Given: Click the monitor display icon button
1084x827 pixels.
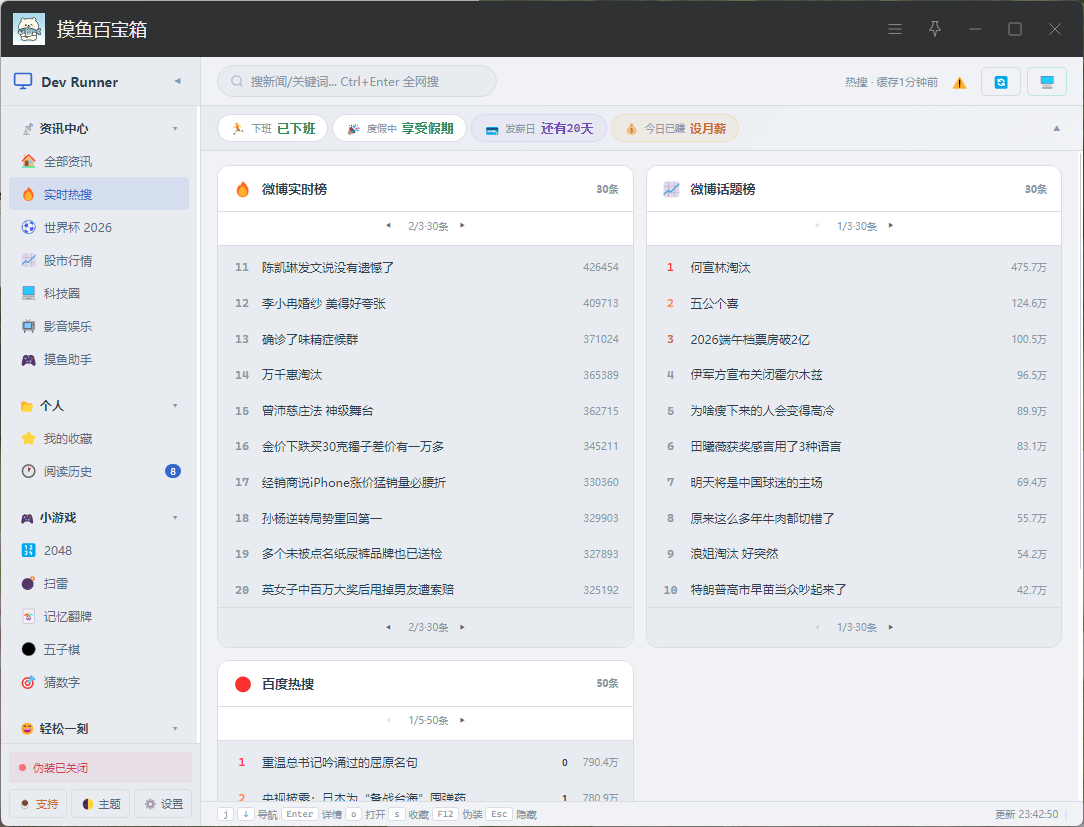Looking at the screenshot, I should click(1047, 82).
